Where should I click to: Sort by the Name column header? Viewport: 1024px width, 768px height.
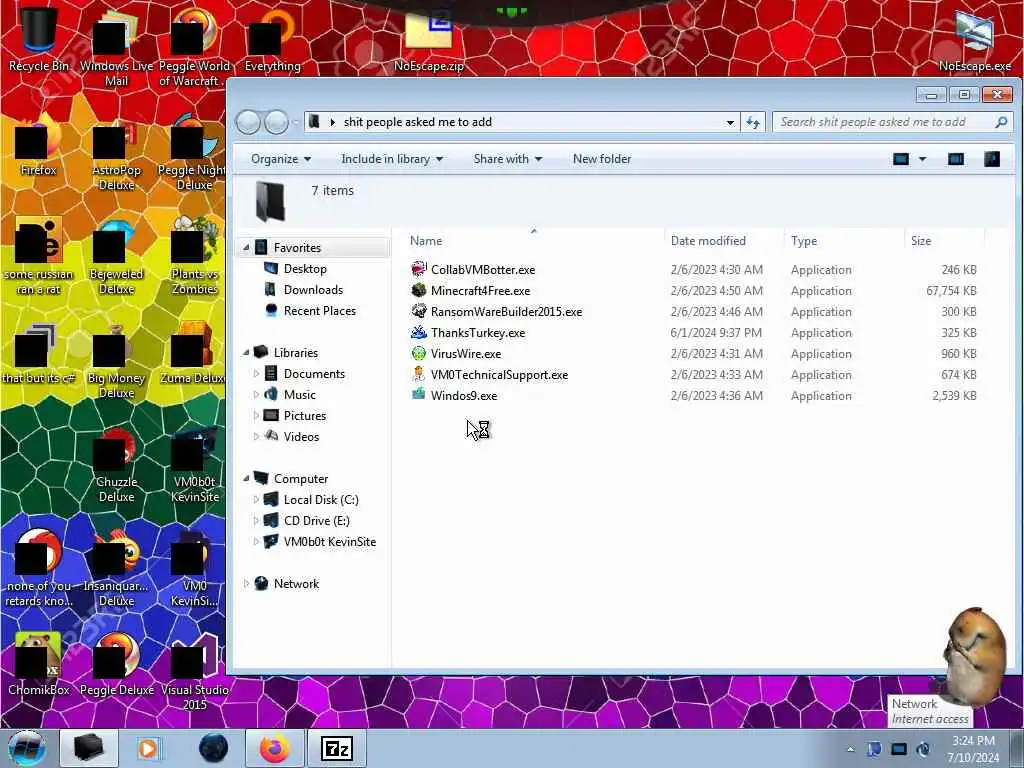click(x=534, y=240)
